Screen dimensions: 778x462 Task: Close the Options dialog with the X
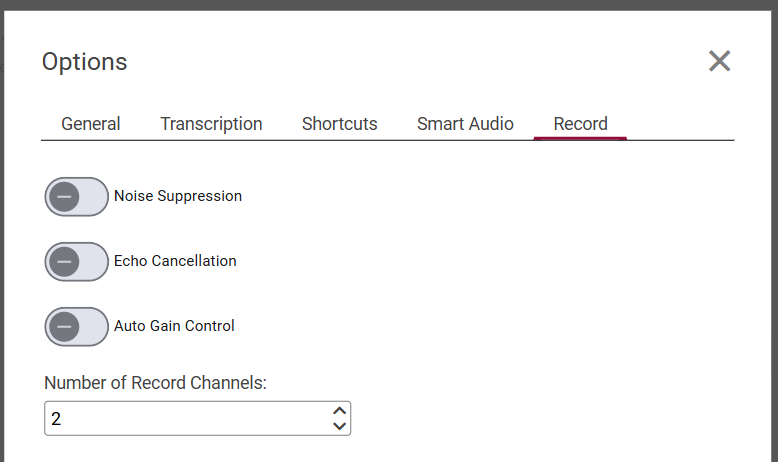coord(719,61)
